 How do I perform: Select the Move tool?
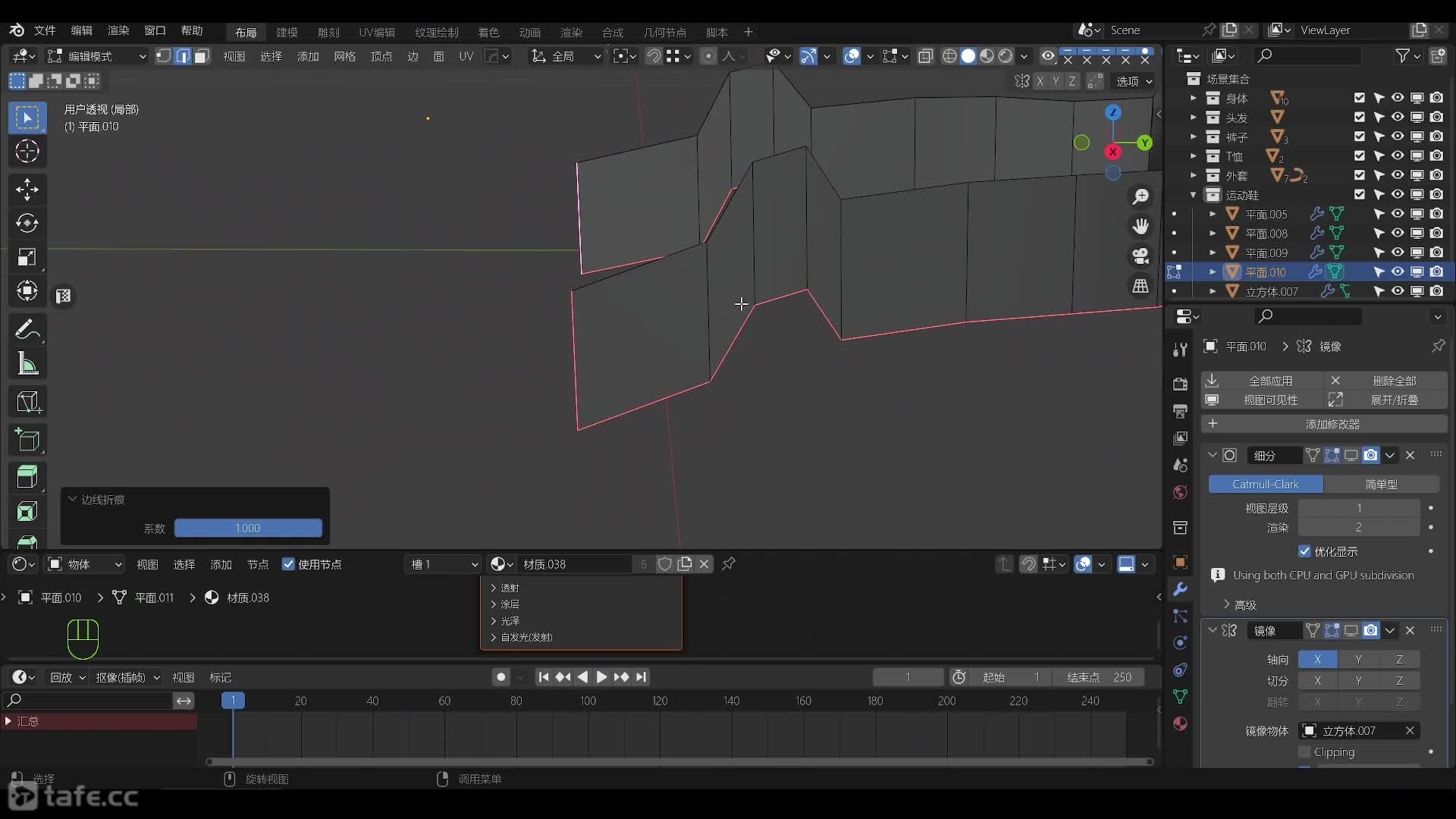pyautogui.click(x=27, y=190)
